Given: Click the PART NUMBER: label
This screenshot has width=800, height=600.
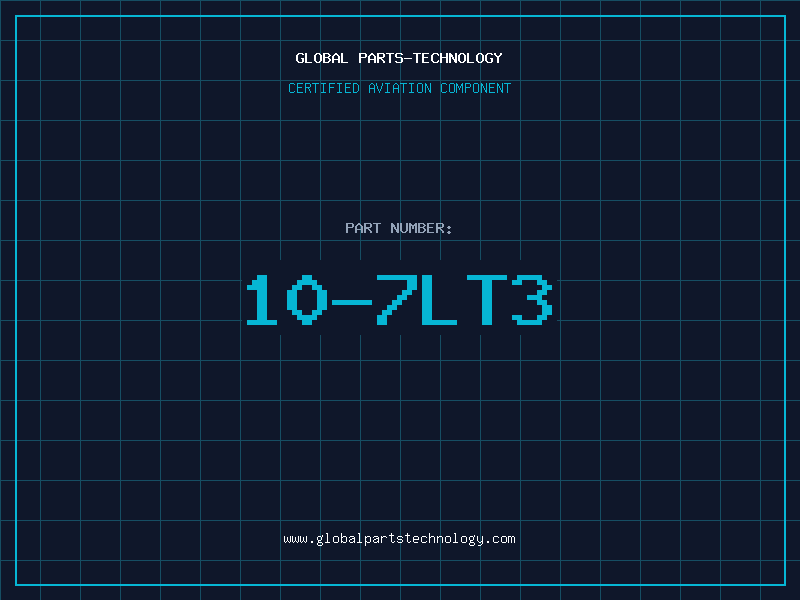Looking at the screenshot, I should [x=399, y=228].
